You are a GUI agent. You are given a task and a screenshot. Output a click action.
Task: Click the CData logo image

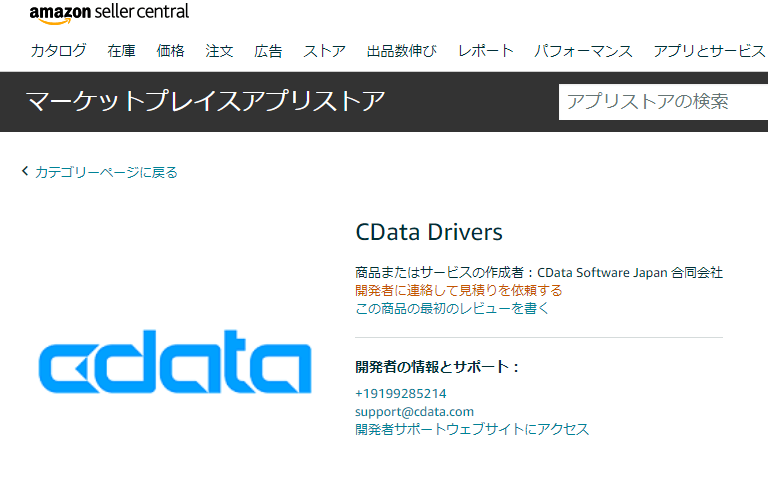[x=175, y=362]
